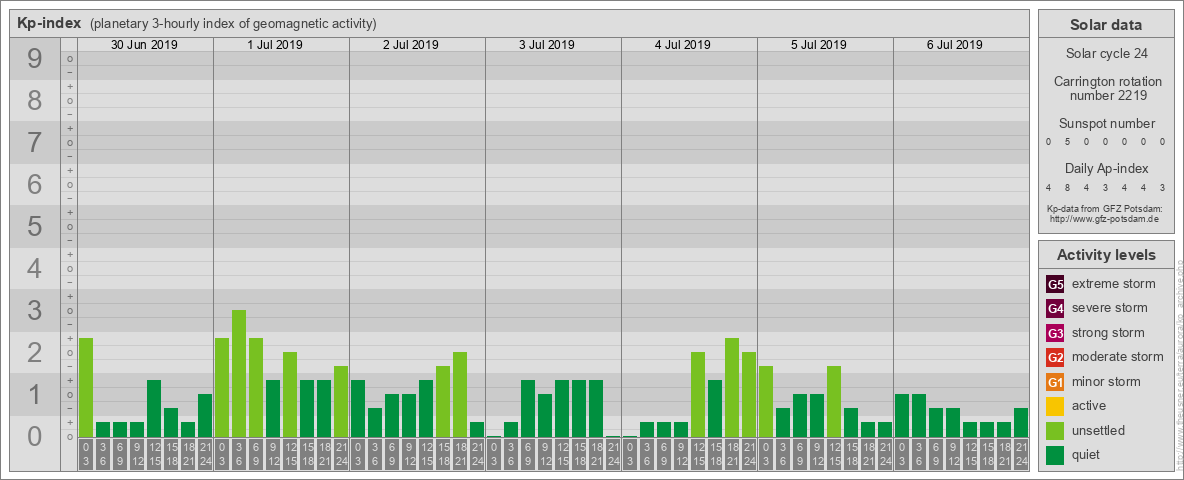Click the 6 Jul 21-24h quiet bar
The image size is (1184, 480).
[x=1021, y=423]
